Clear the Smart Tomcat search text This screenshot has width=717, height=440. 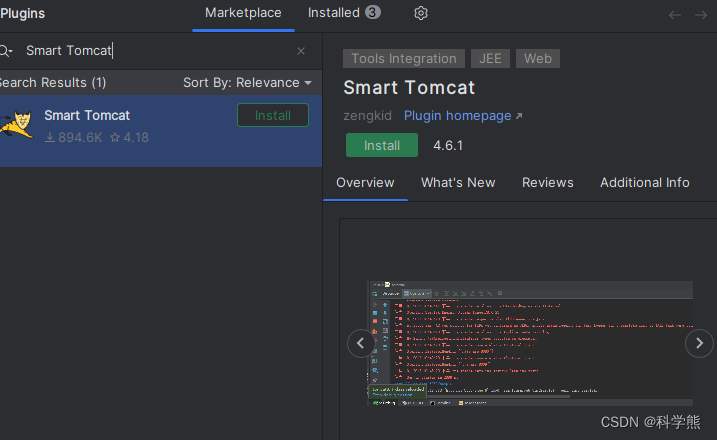300,51
